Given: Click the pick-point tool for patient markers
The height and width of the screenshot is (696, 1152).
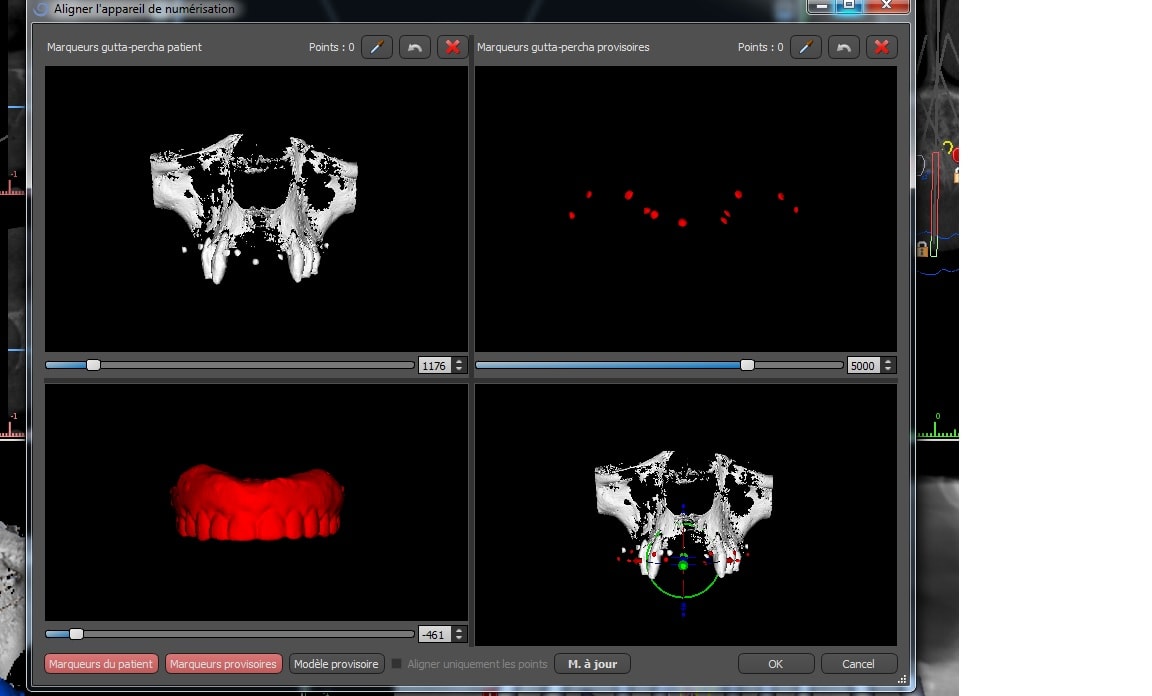Looking at the screenshot, I should click(376, 47).
